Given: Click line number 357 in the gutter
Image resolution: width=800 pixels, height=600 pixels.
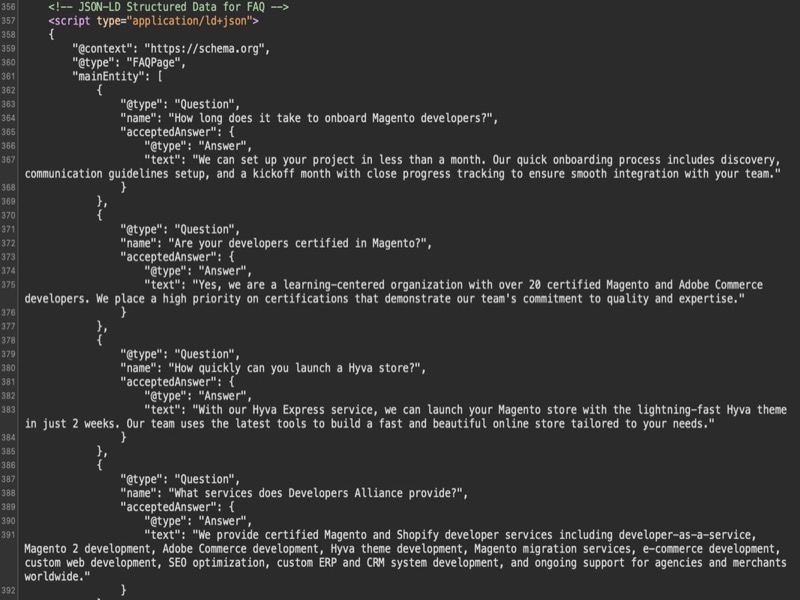Looking at the screenshot, I should coord(8,20).
